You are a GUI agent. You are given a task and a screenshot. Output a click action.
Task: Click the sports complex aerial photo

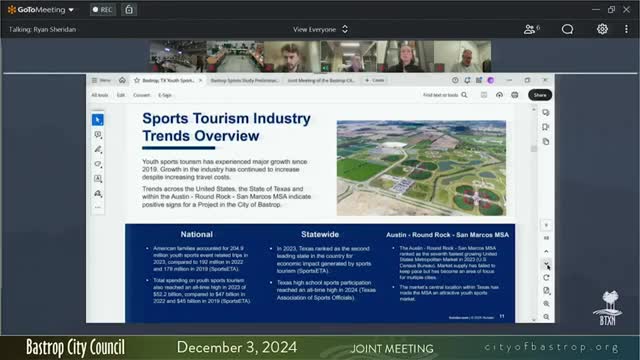tap(421, 168)
